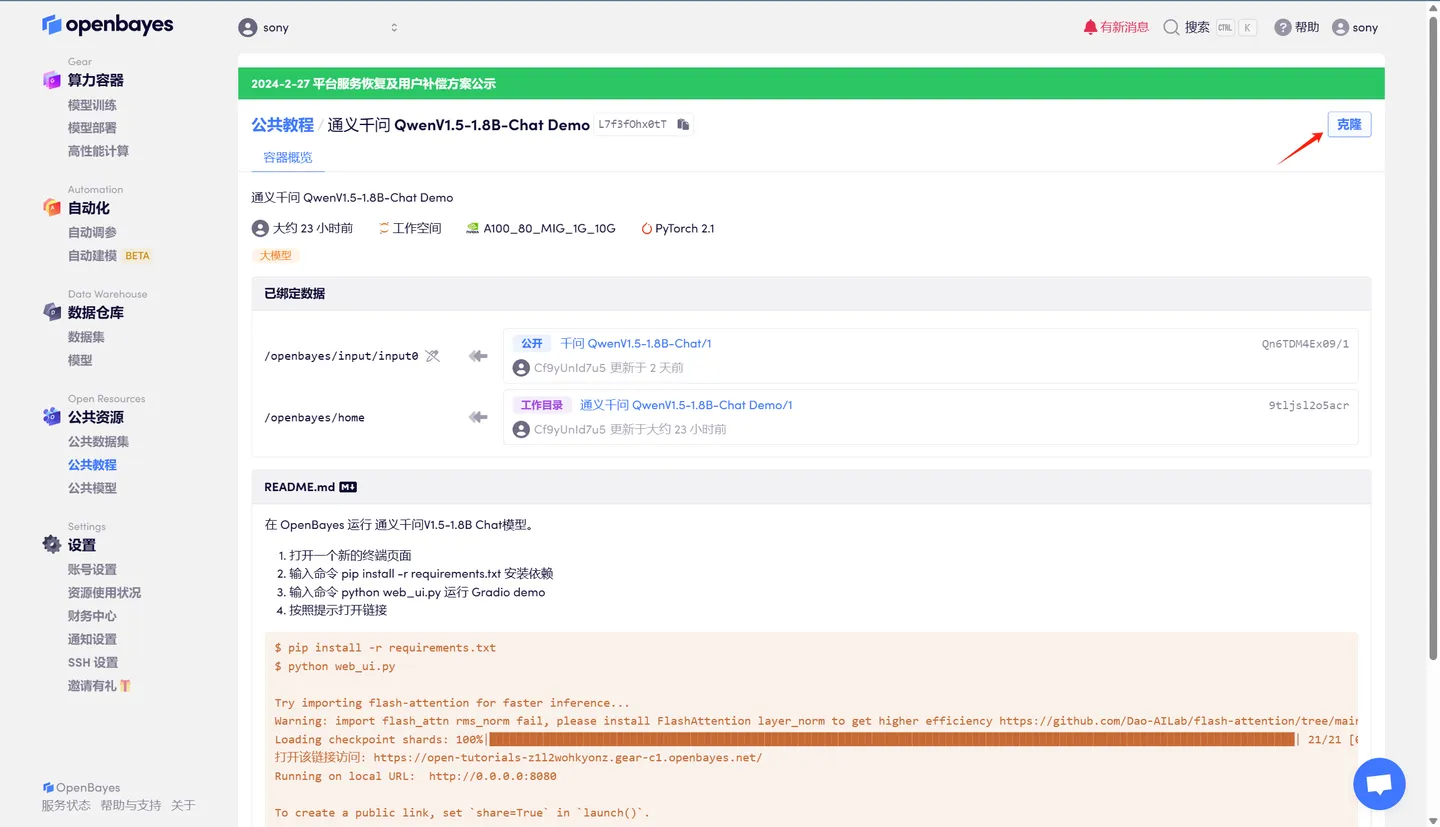The image size is (1440, 827).
Task: Copy the container ID L7f3f0hx0tT
Action: point(682,124)
